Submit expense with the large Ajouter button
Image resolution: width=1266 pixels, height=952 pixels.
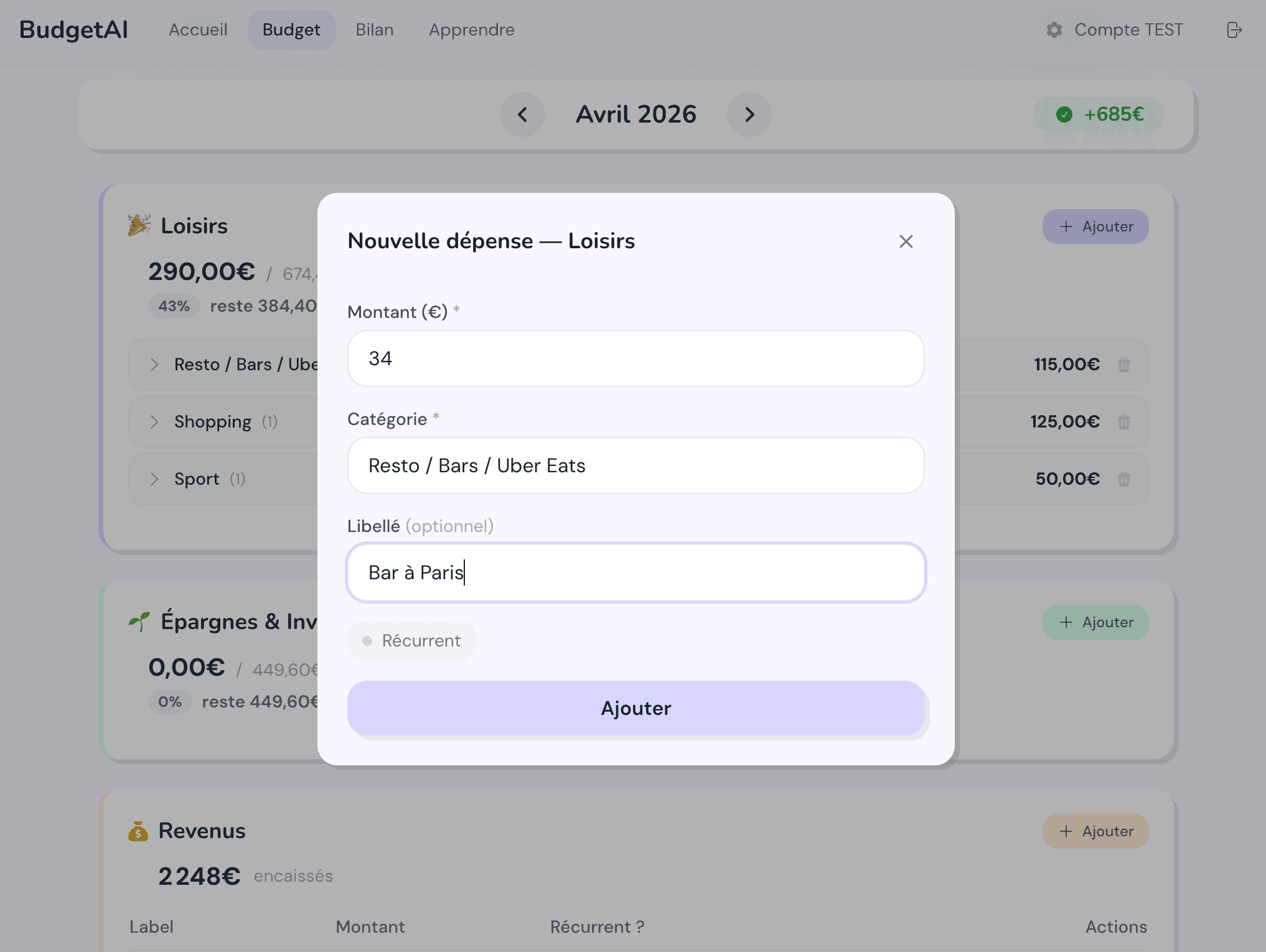[x=635, y=708]
